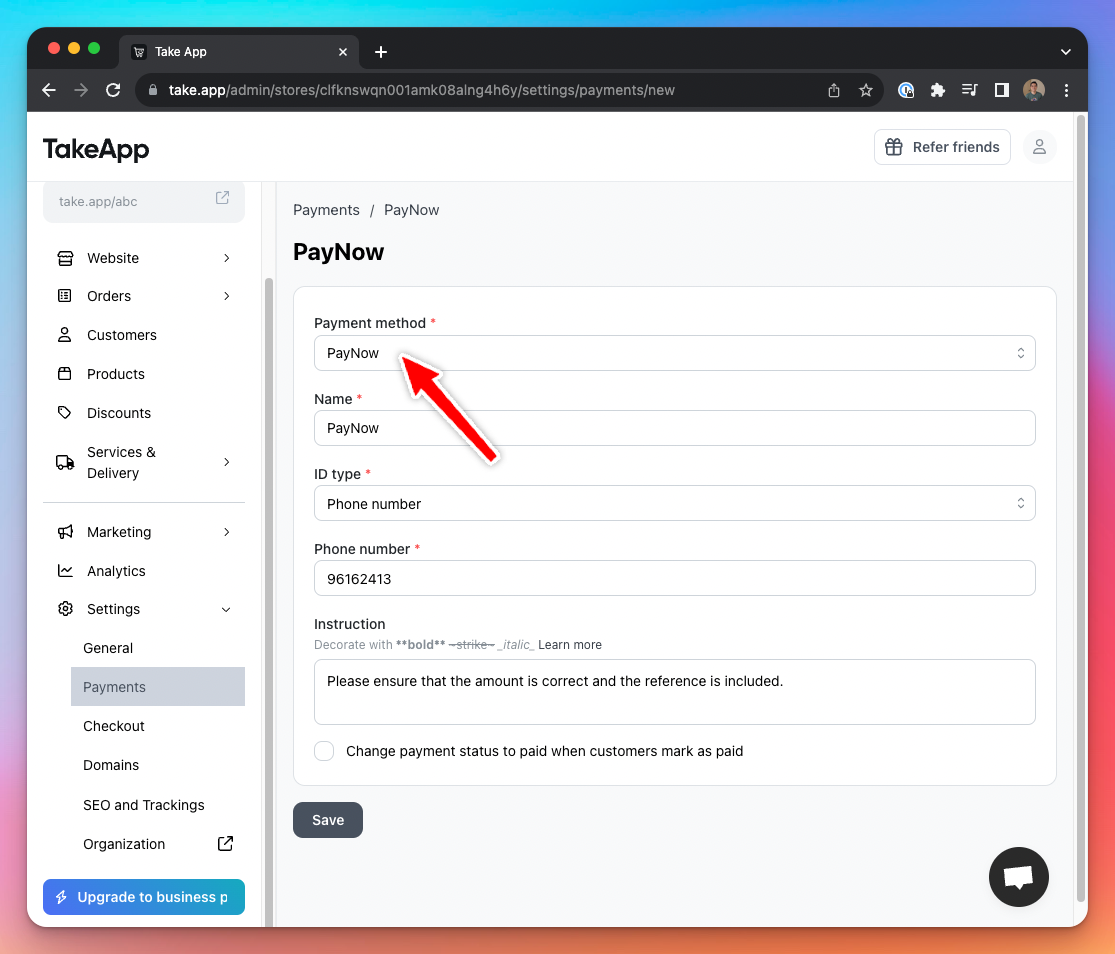
Task: Click the Phone number input field
Action: coord(674,578)
